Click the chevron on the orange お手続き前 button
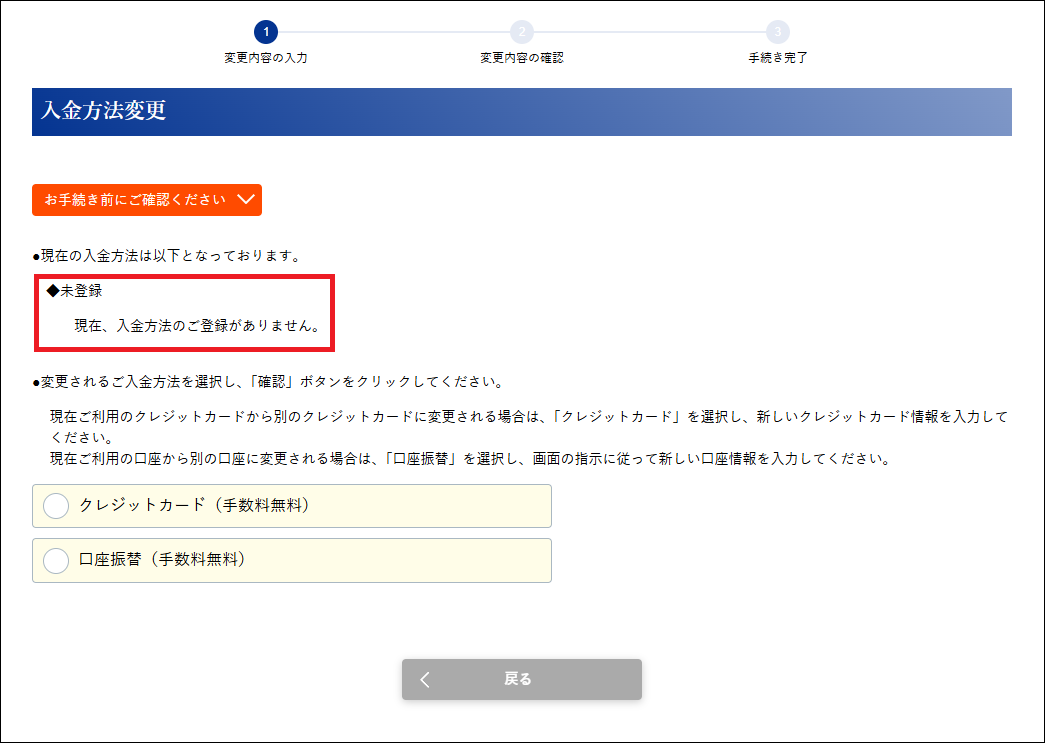This screenshot has height=743, width=1045. pyautogui.click(x=247, y=200)
